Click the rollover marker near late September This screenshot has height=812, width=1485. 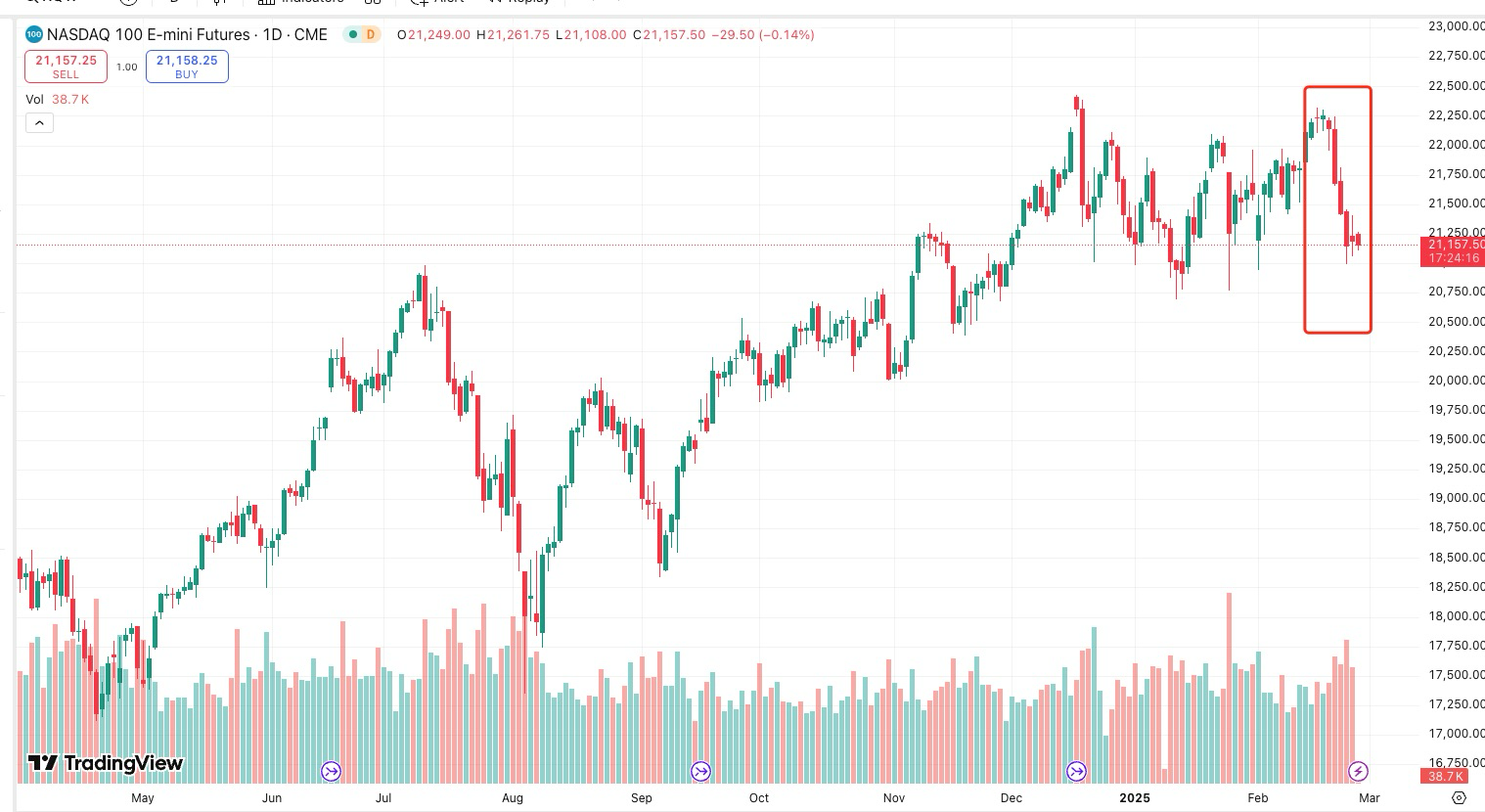pos(700,772)
